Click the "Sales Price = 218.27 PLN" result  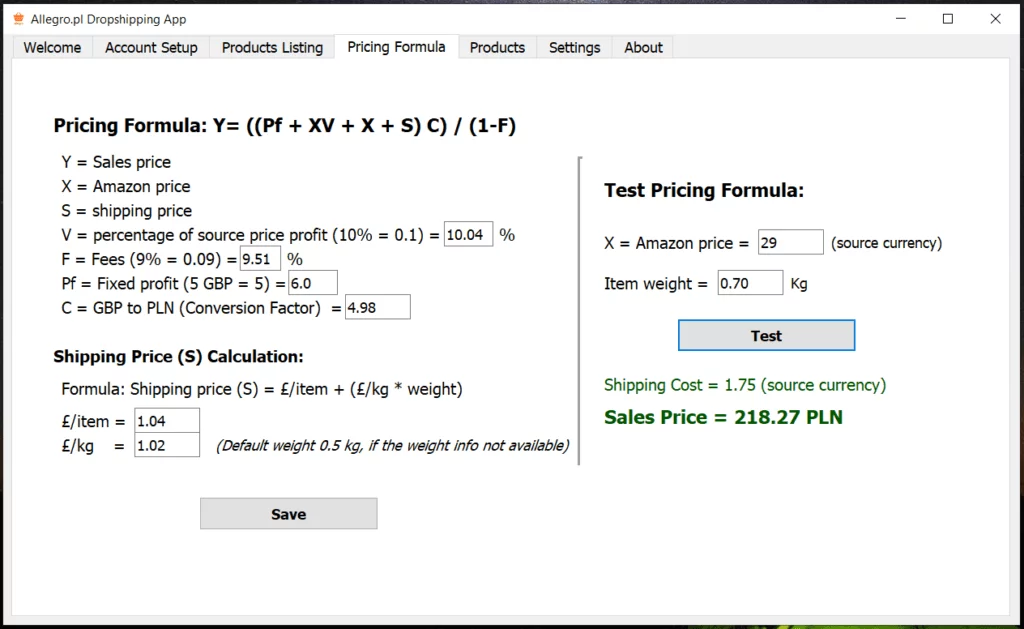[723, 417]
